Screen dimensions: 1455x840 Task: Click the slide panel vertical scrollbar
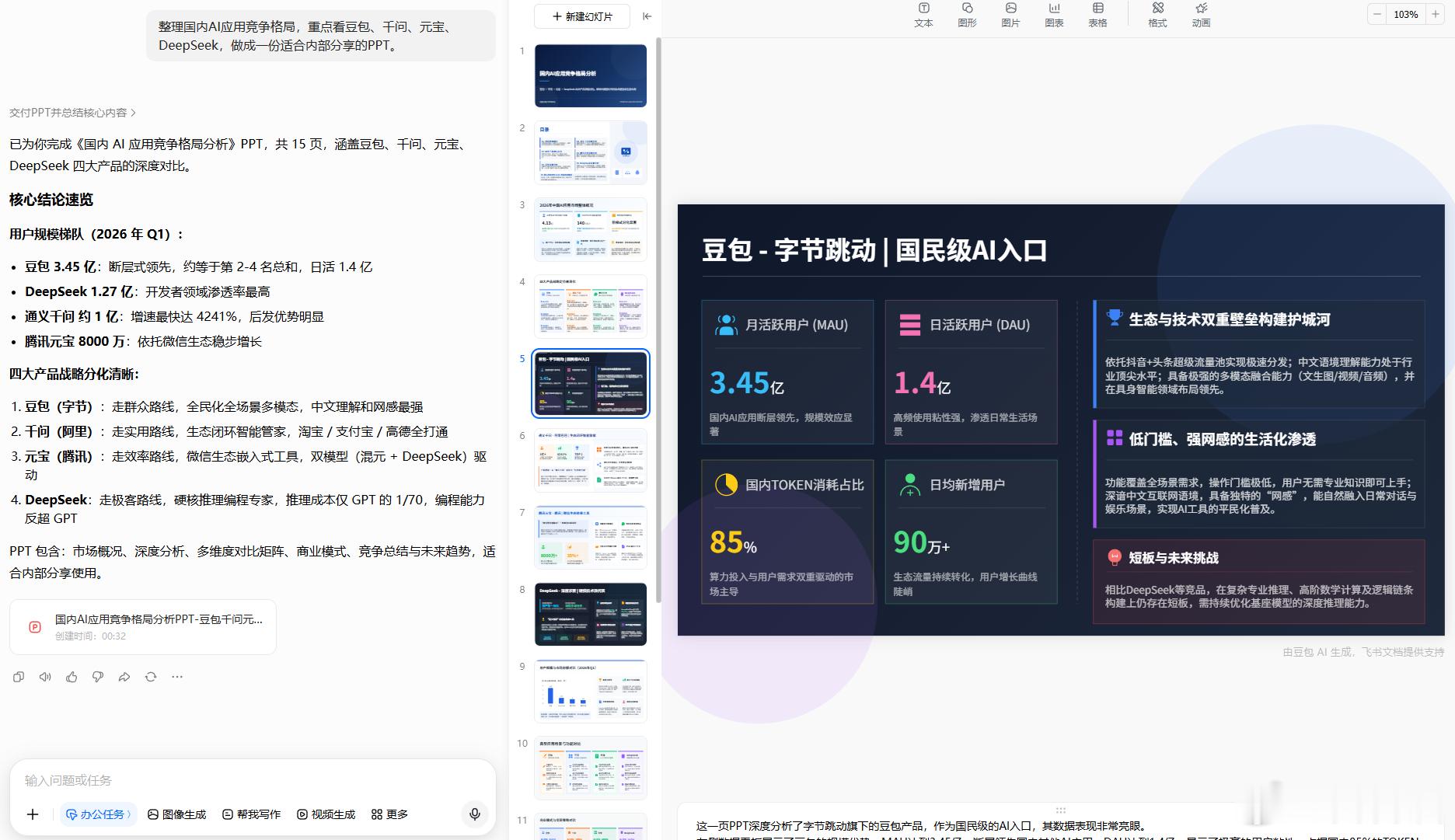click(x=658, y=319)
